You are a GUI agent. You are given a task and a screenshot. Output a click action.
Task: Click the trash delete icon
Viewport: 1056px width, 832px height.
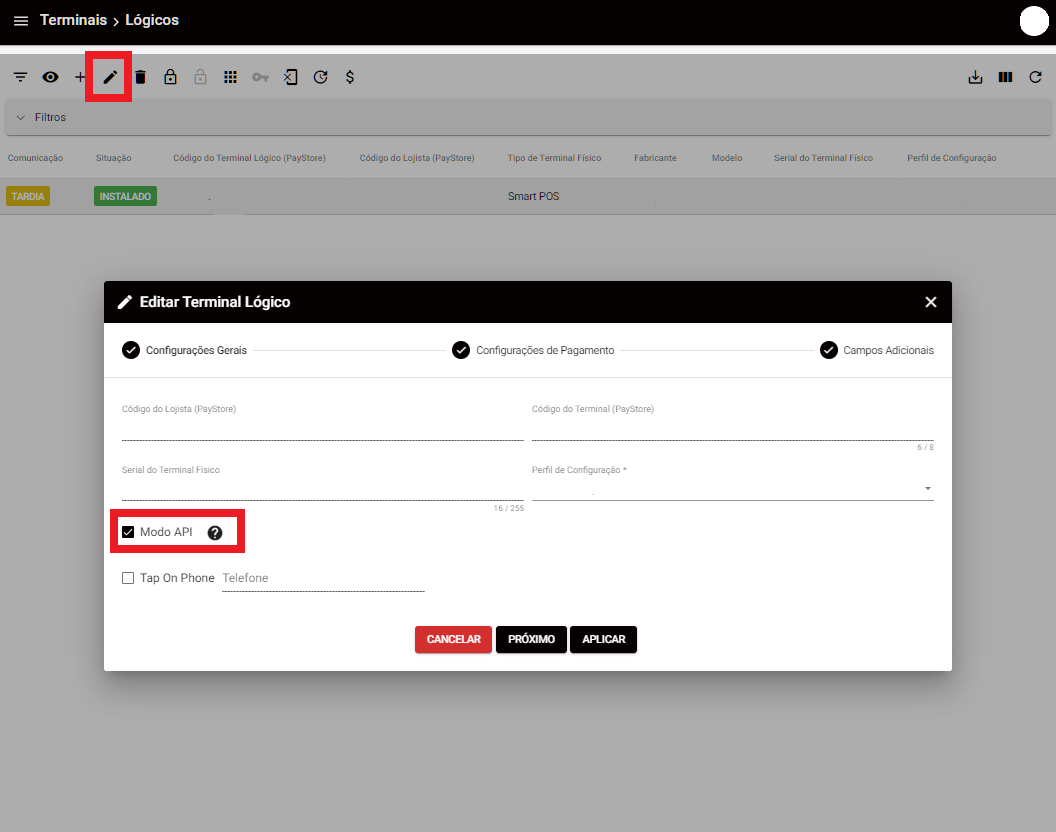coord(140,77)
